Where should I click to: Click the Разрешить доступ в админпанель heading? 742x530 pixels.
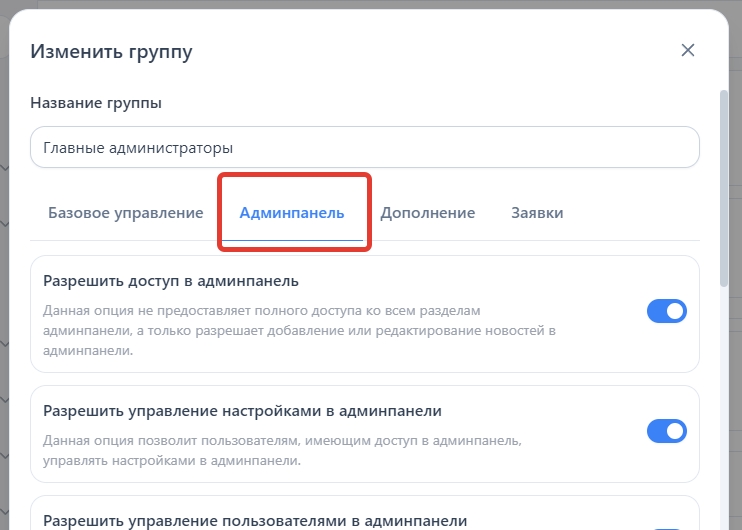(171, 281)
